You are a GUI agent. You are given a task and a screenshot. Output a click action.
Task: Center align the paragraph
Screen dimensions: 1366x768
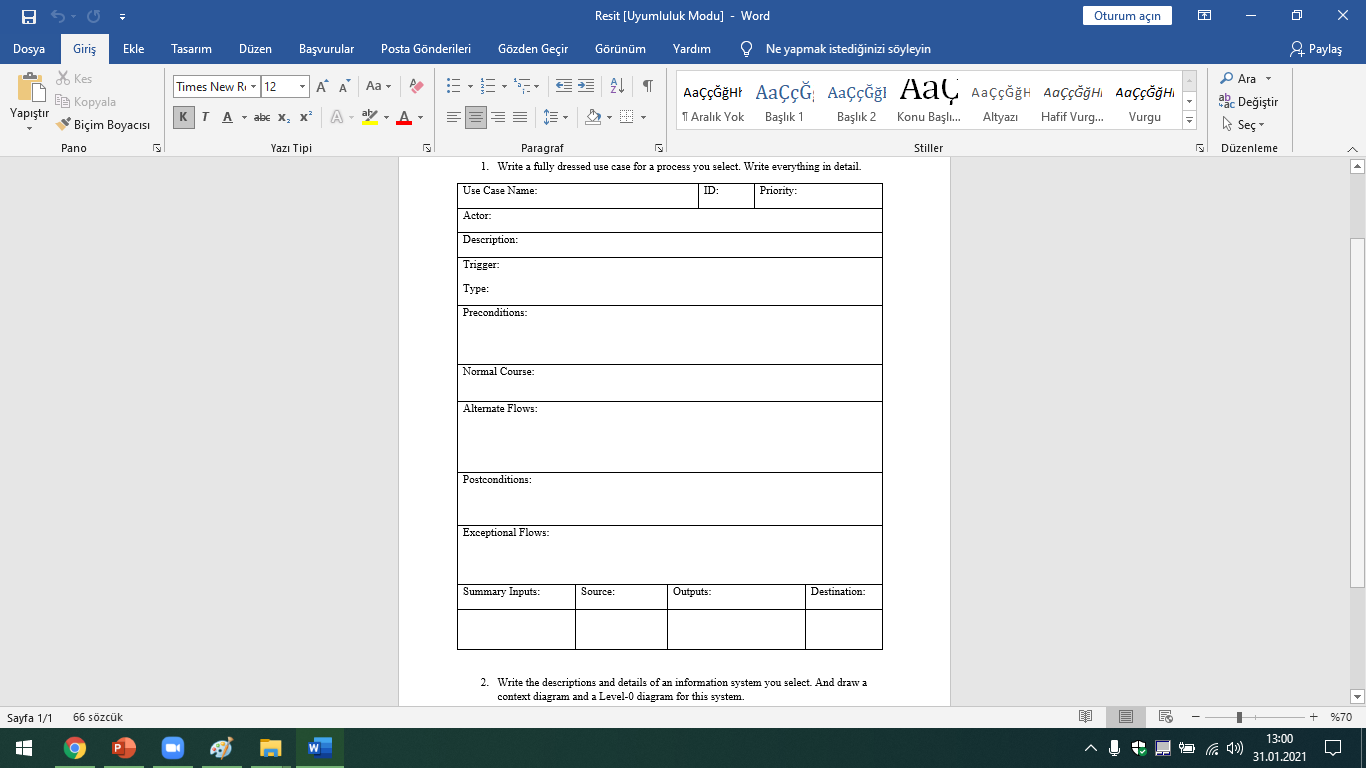tap(475, 118)
